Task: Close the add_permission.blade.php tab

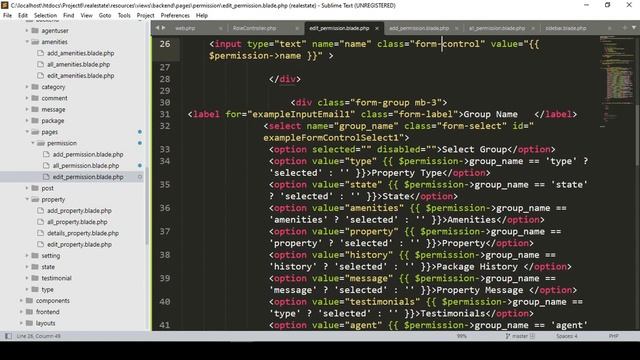Action: tap(456, 28)
